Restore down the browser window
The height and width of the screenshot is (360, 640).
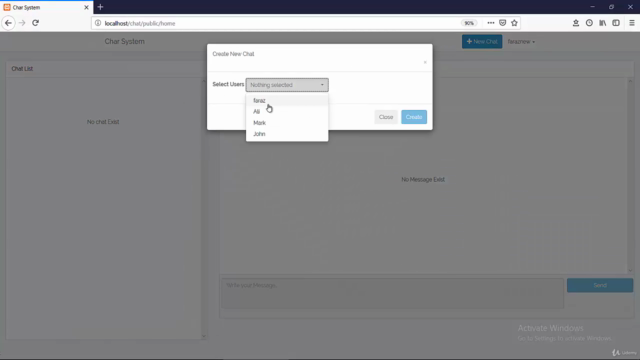611,7
